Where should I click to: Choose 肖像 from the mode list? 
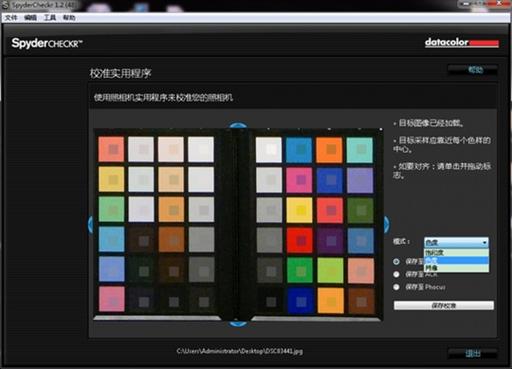[456, 268]
